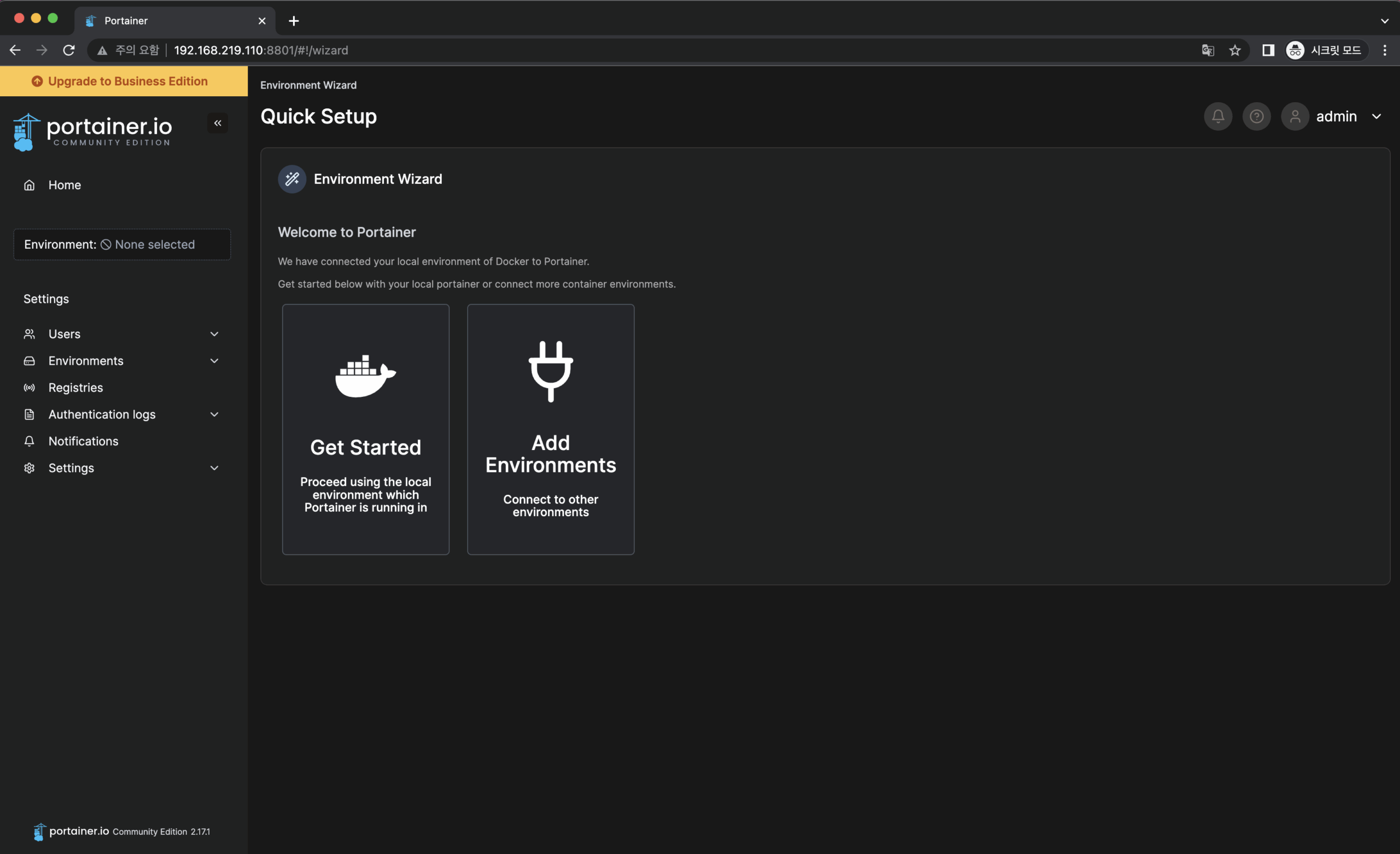1400x854 pixels.
Task: Open the admin account dropdown arrow
Action: [x=1376, y=116]
